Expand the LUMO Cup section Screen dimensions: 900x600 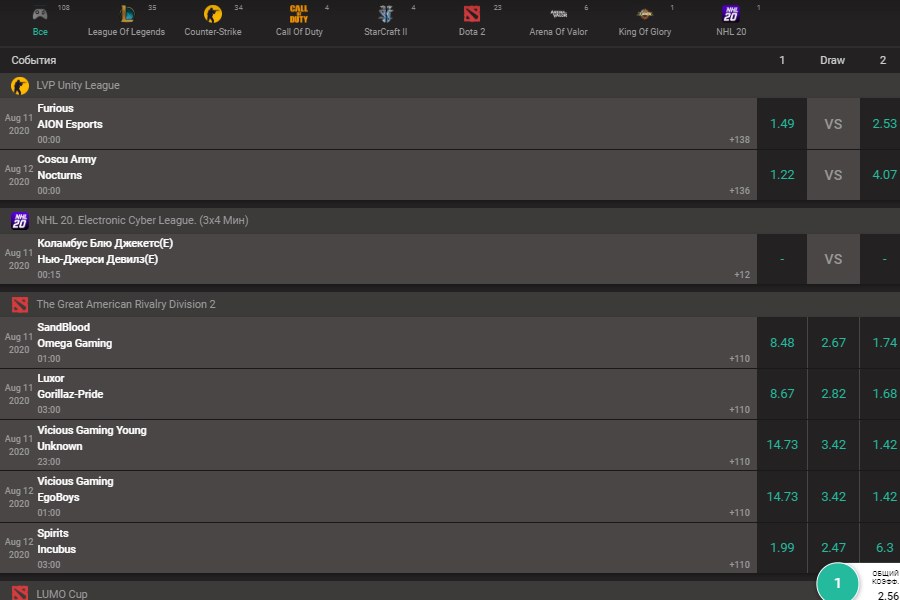pos(62,594)
